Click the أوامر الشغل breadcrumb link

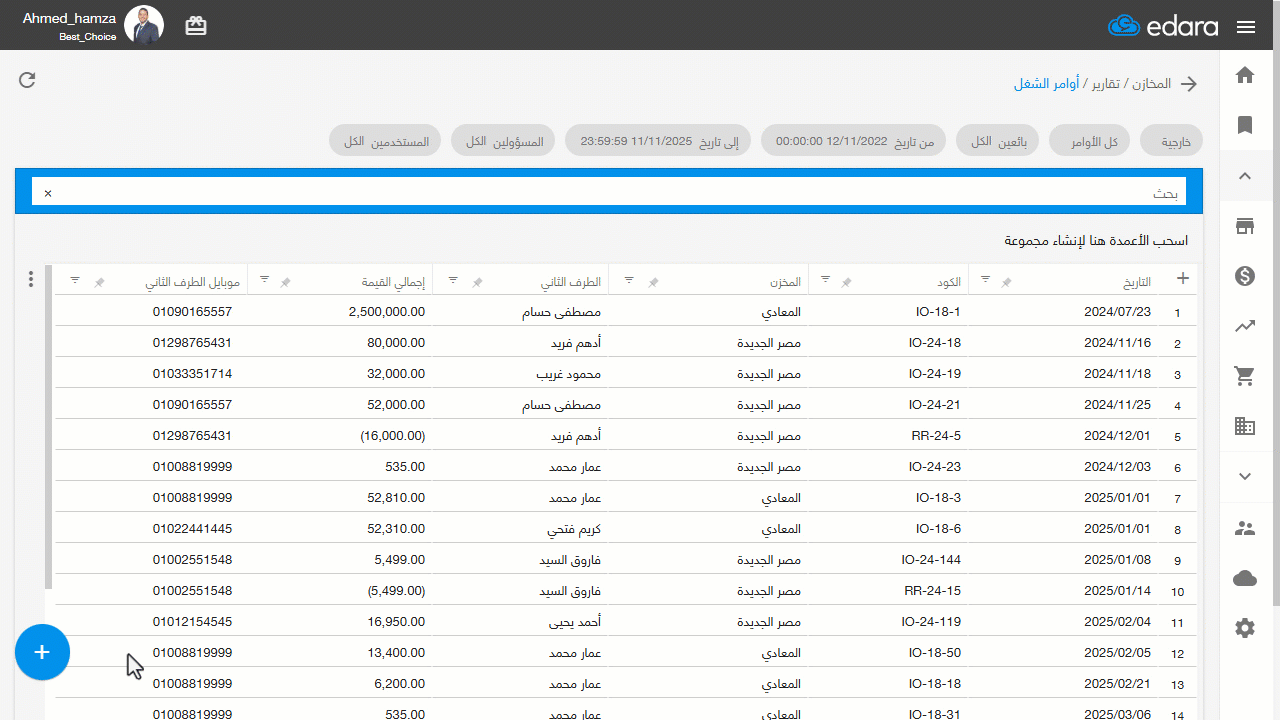tap(1046, 84)
